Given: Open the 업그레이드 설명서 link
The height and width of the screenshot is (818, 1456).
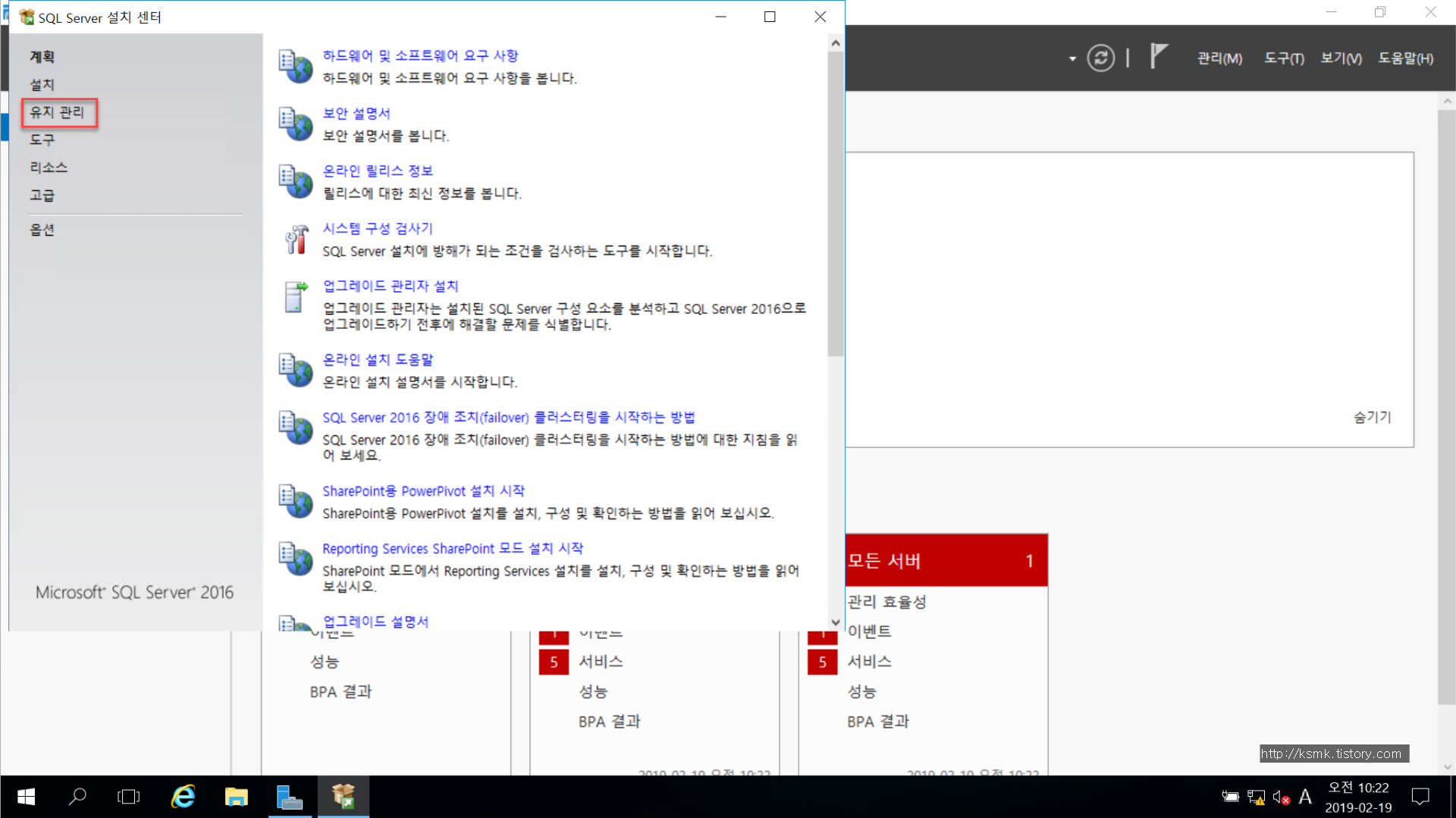Looking at the screenshot, I should (x=375, y=622).
